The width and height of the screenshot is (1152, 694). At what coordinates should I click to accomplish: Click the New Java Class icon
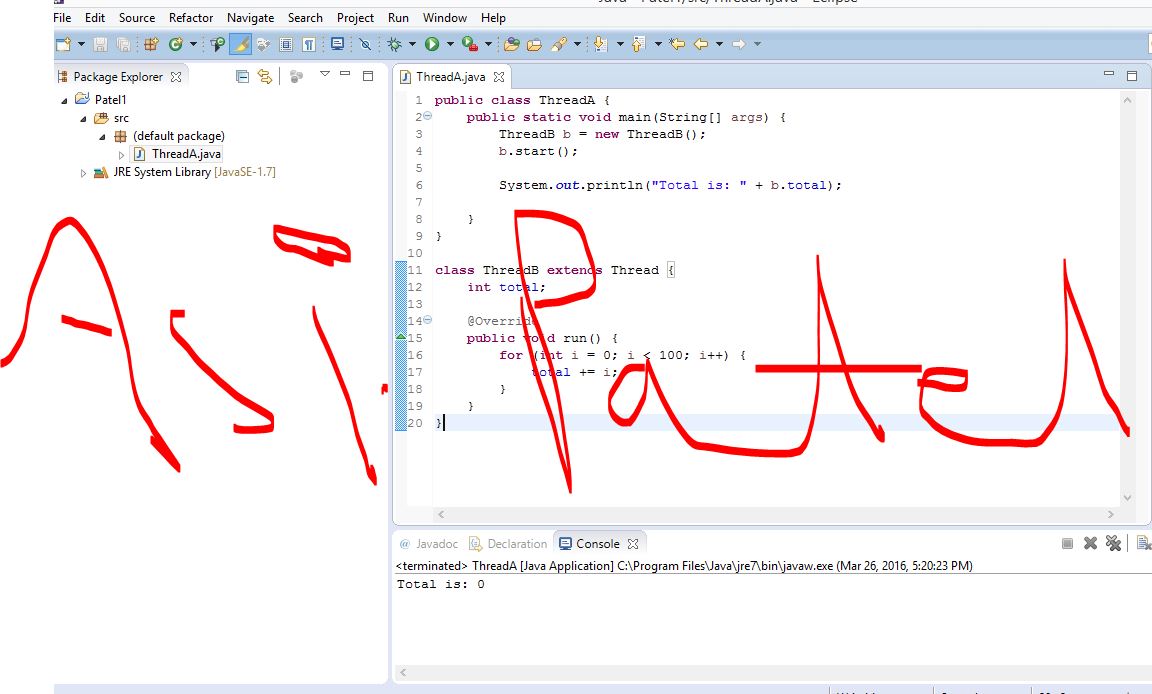click(175, 45)
